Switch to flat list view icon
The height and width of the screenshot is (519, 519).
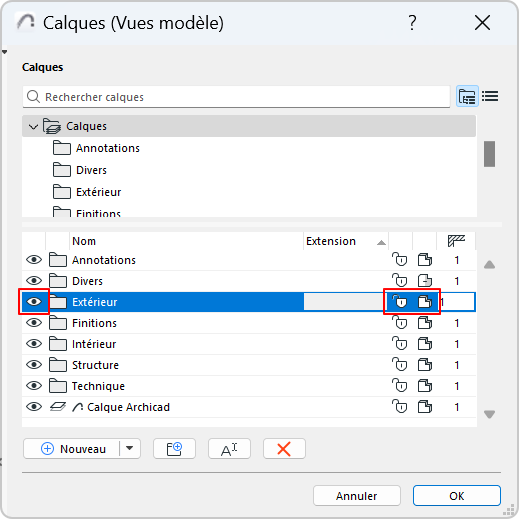coord(490,96)
